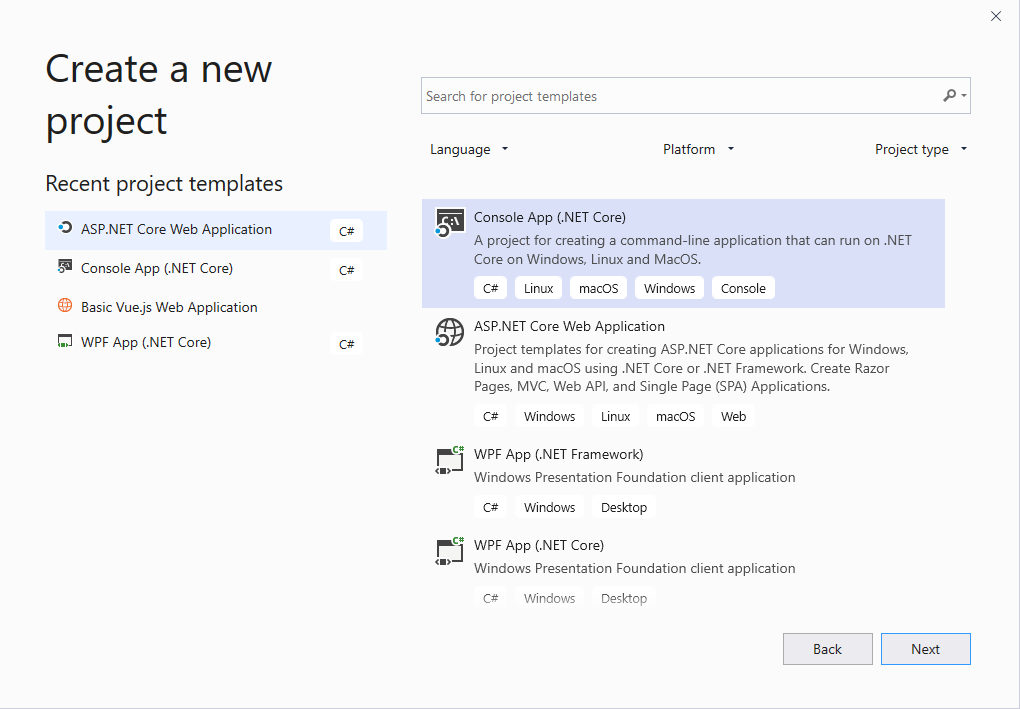1020x709 pixels.
Task: Select recent ASP.NET Core Web Application template
Action: coord(216,230)
